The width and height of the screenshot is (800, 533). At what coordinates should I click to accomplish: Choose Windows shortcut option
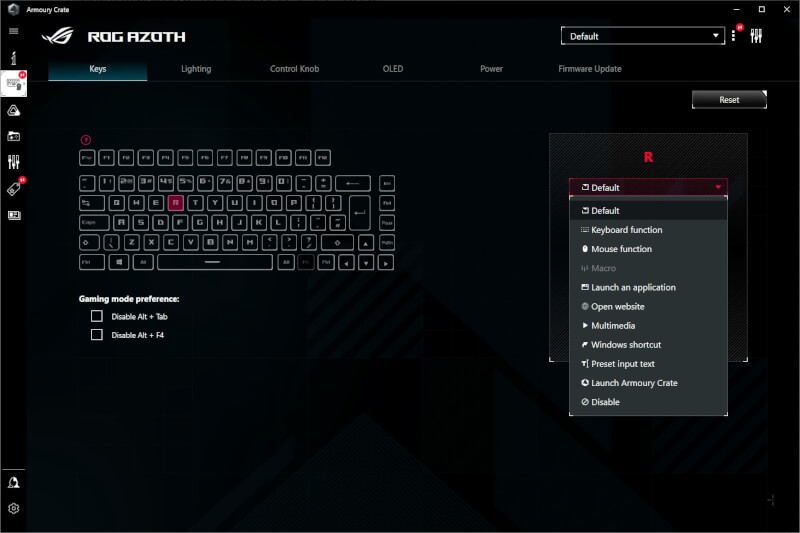(x=648, y=345)
